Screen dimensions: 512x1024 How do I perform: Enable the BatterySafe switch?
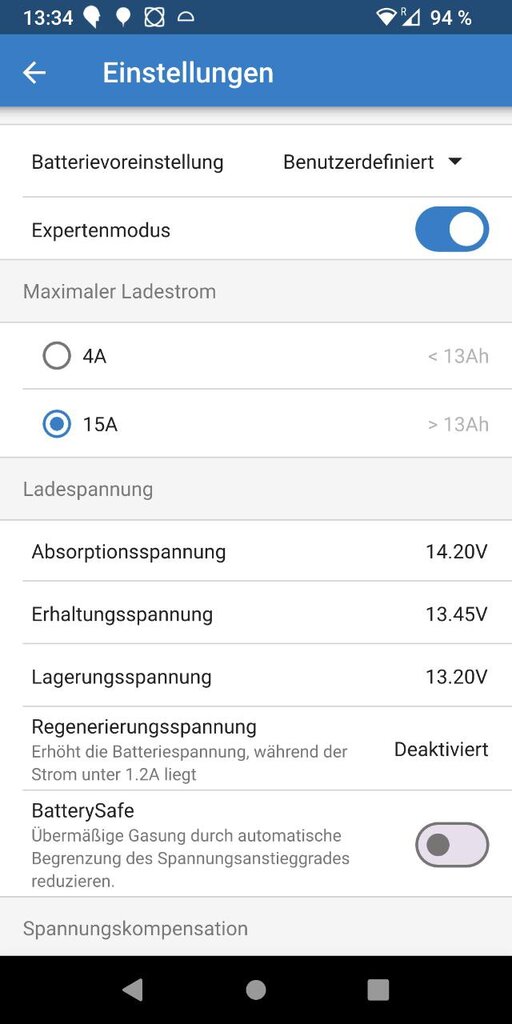pyautogui.click(x=452, y=844)
